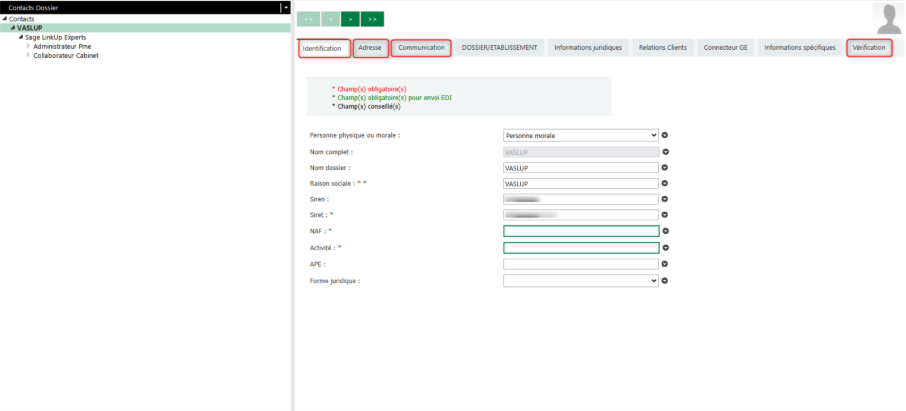This screenshot has width=906, height=411.
Task: Collapse the Sage LinkUp Experts node
Action: [x=20, y=37]
